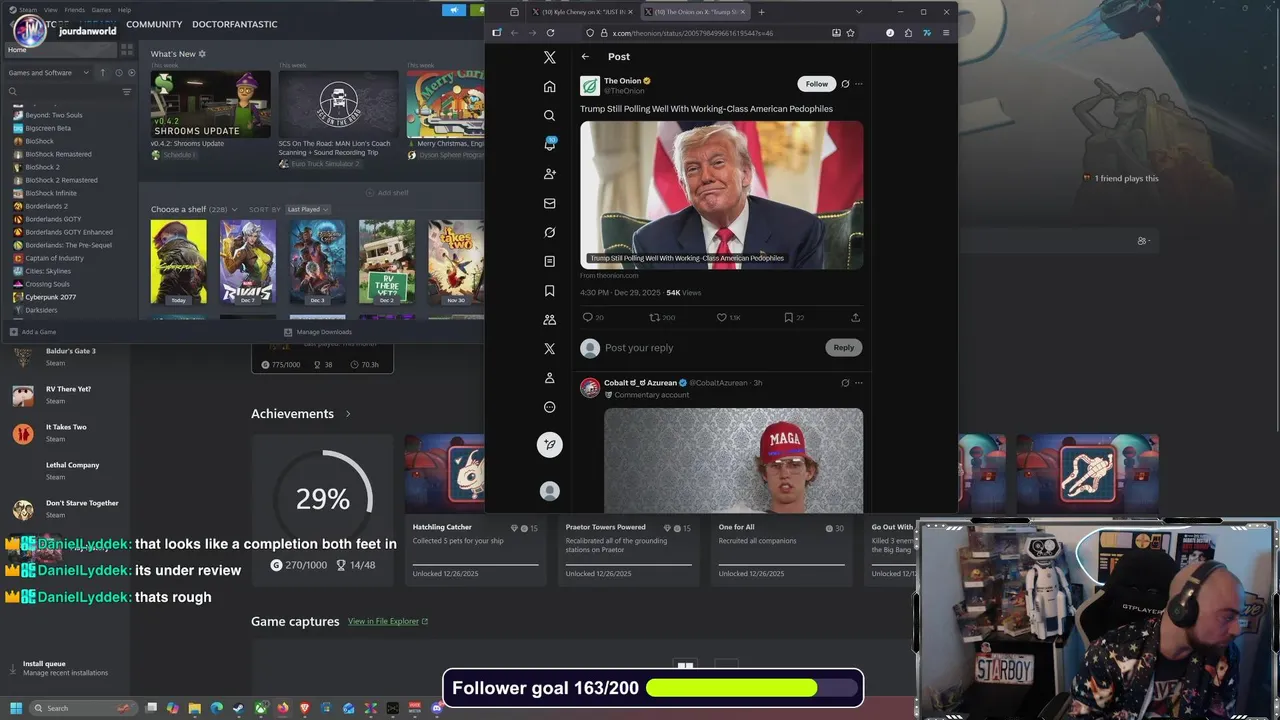Viewport: 1280px width, 720px height.
Task: Open Steam announcements megaphone button
Action: (x=453, y=10)
